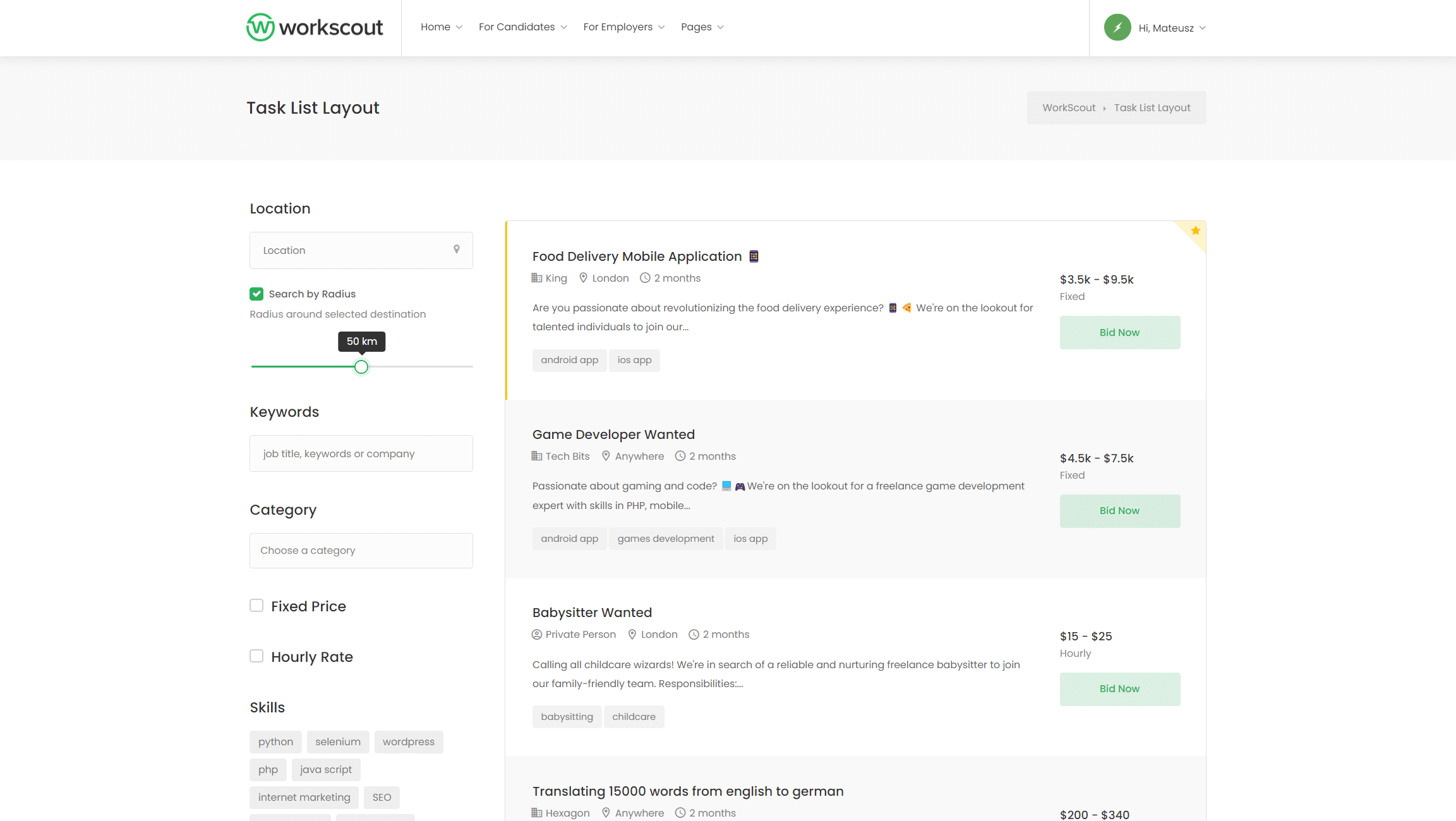
Task: Click the map pin beside London on Babysitter task
Action: (x=632, y=634)
